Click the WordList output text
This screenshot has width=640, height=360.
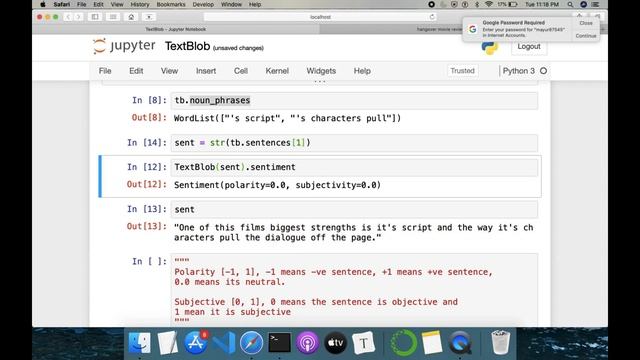pos(287,118)
